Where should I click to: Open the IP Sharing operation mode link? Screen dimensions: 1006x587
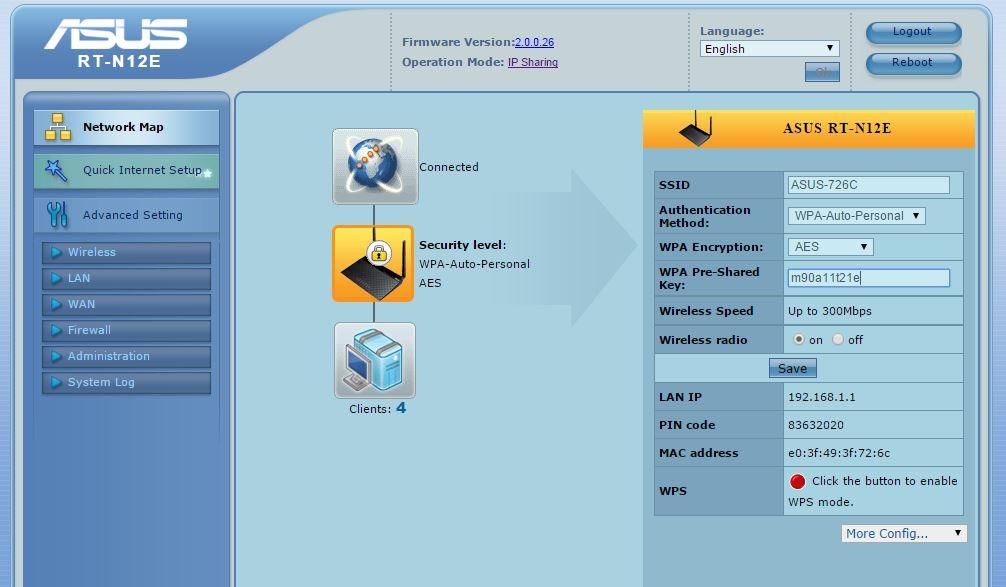(533, 62)
